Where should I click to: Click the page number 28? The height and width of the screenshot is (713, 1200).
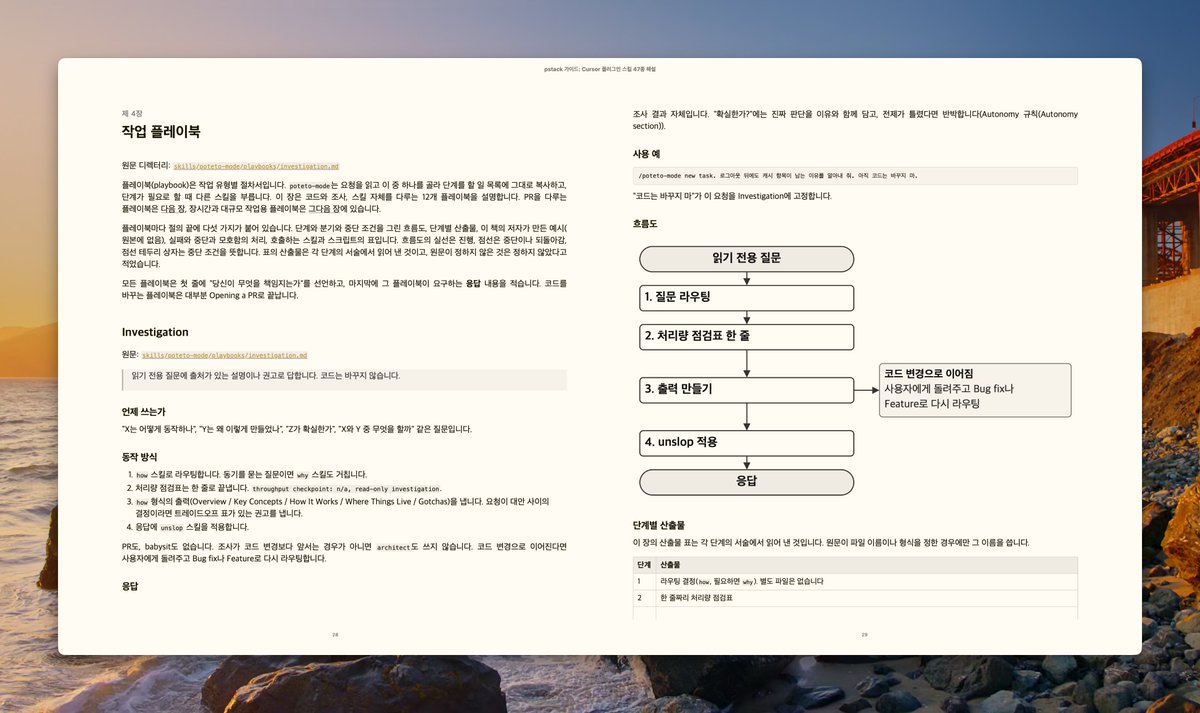tap(336, 634)
